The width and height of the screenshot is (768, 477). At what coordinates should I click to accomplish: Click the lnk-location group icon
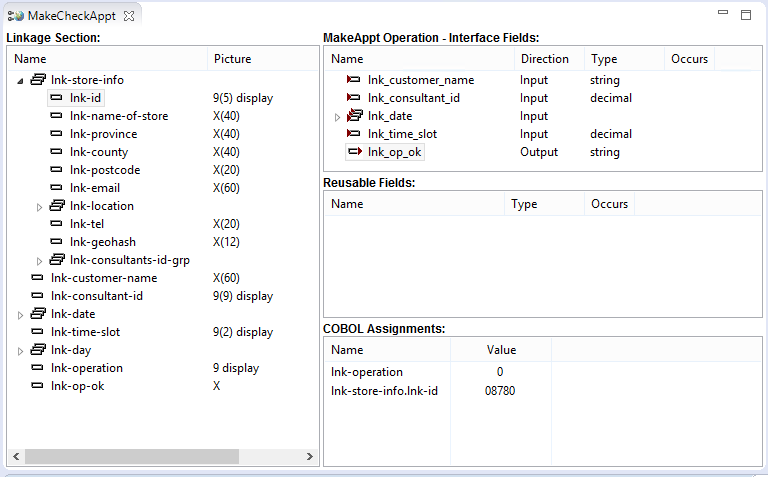click(x=57, y=206)
